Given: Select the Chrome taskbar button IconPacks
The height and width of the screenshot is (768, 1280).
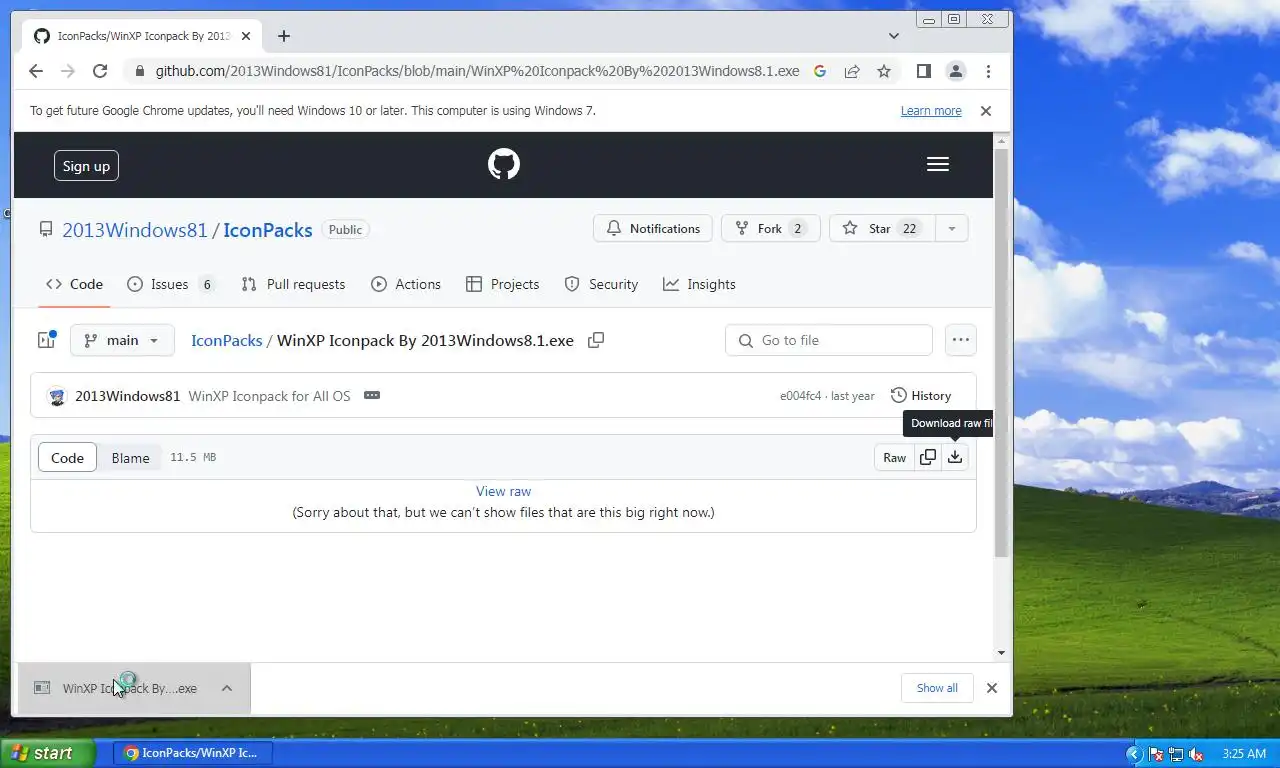Looking at the screenshot, I should (x=193, y=753).
